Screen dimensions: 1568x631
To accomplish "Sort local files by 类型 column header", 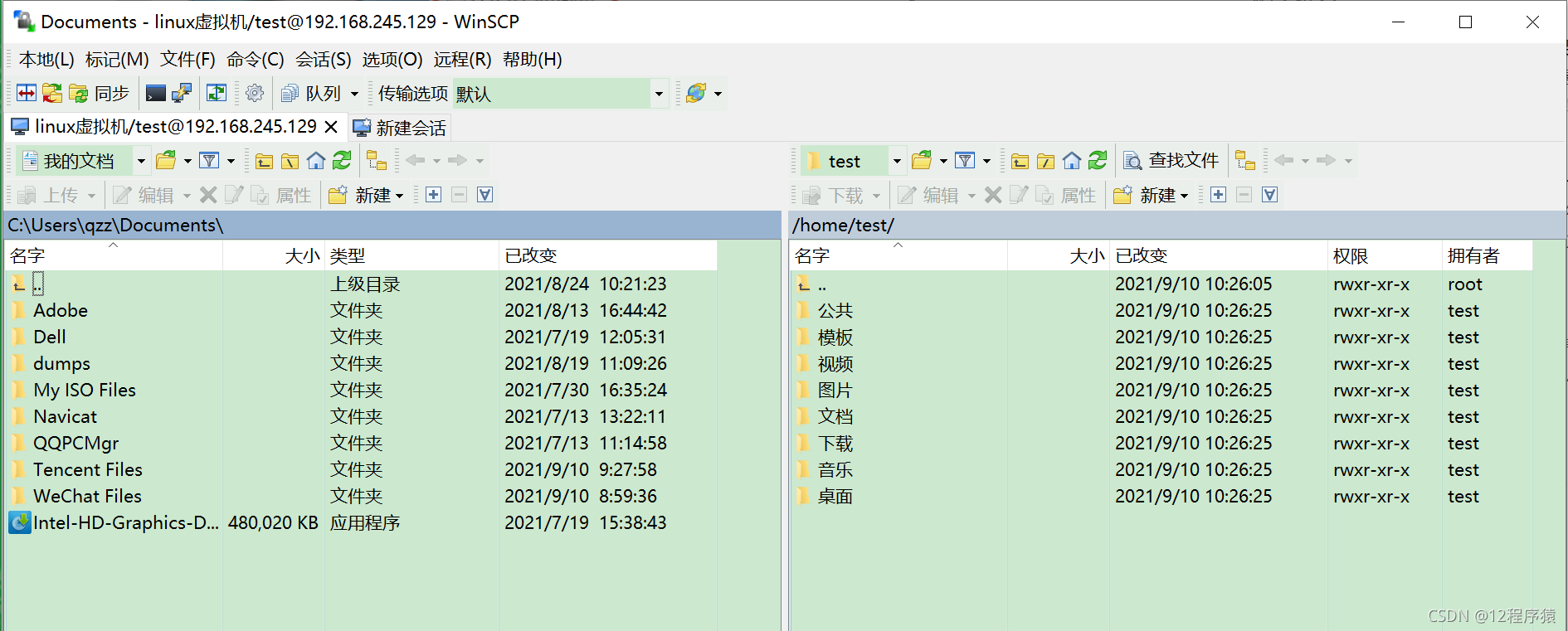I will point(411,255).
